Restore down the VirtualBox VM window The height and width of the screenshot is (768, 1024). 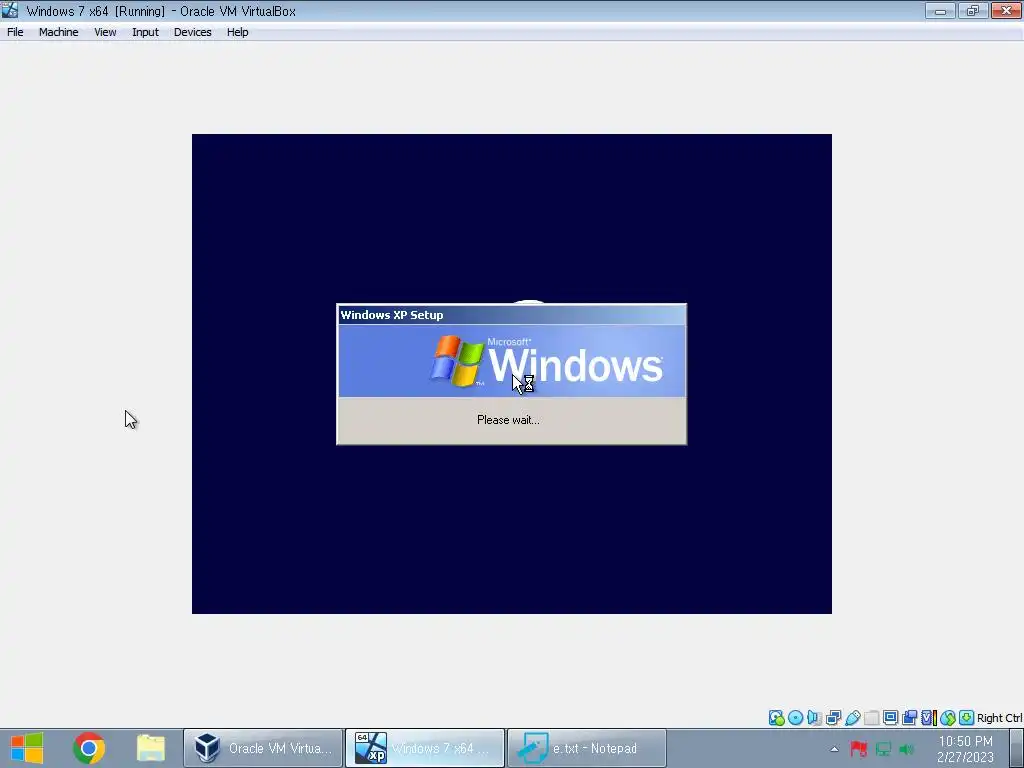(x=973, y=10)
